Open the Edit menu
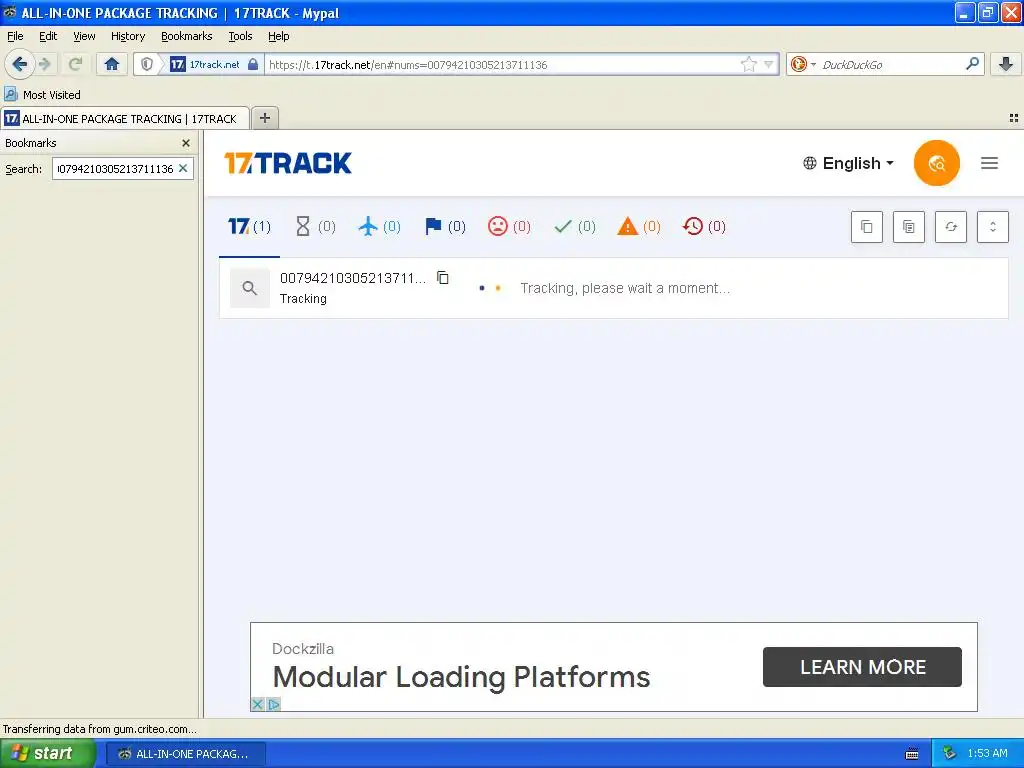The image size is (1024, 768). coord(48,36)
